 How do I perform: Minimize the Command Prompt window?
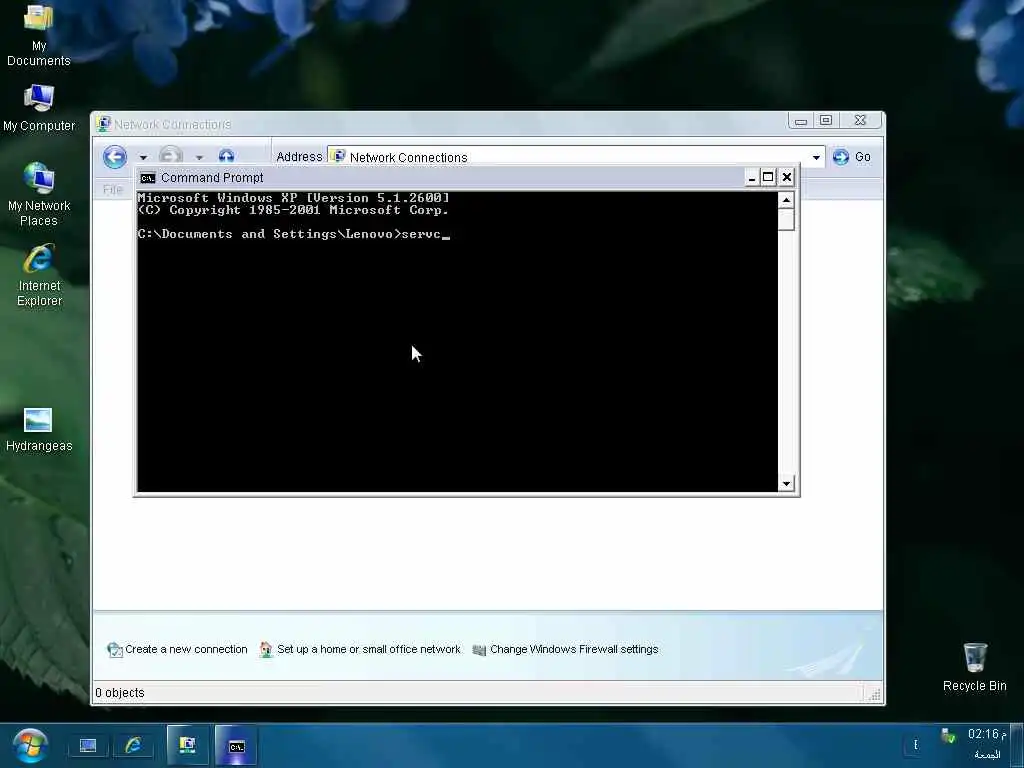752,178
